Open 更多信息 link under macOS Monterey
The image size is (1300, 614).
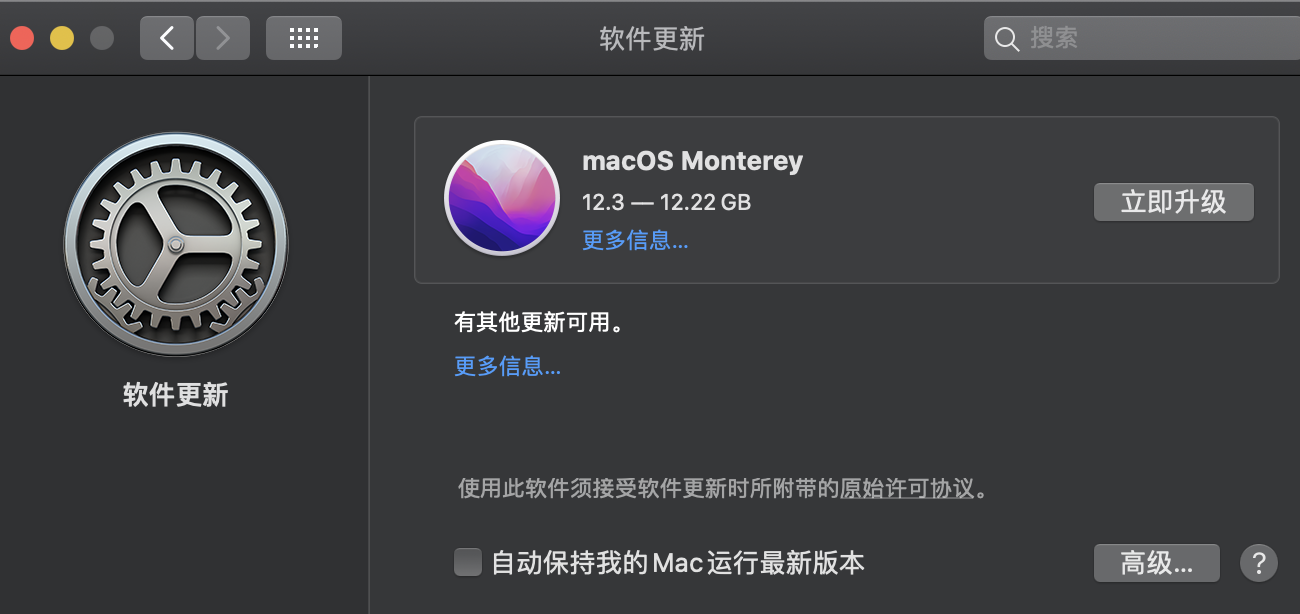point(635,240)
